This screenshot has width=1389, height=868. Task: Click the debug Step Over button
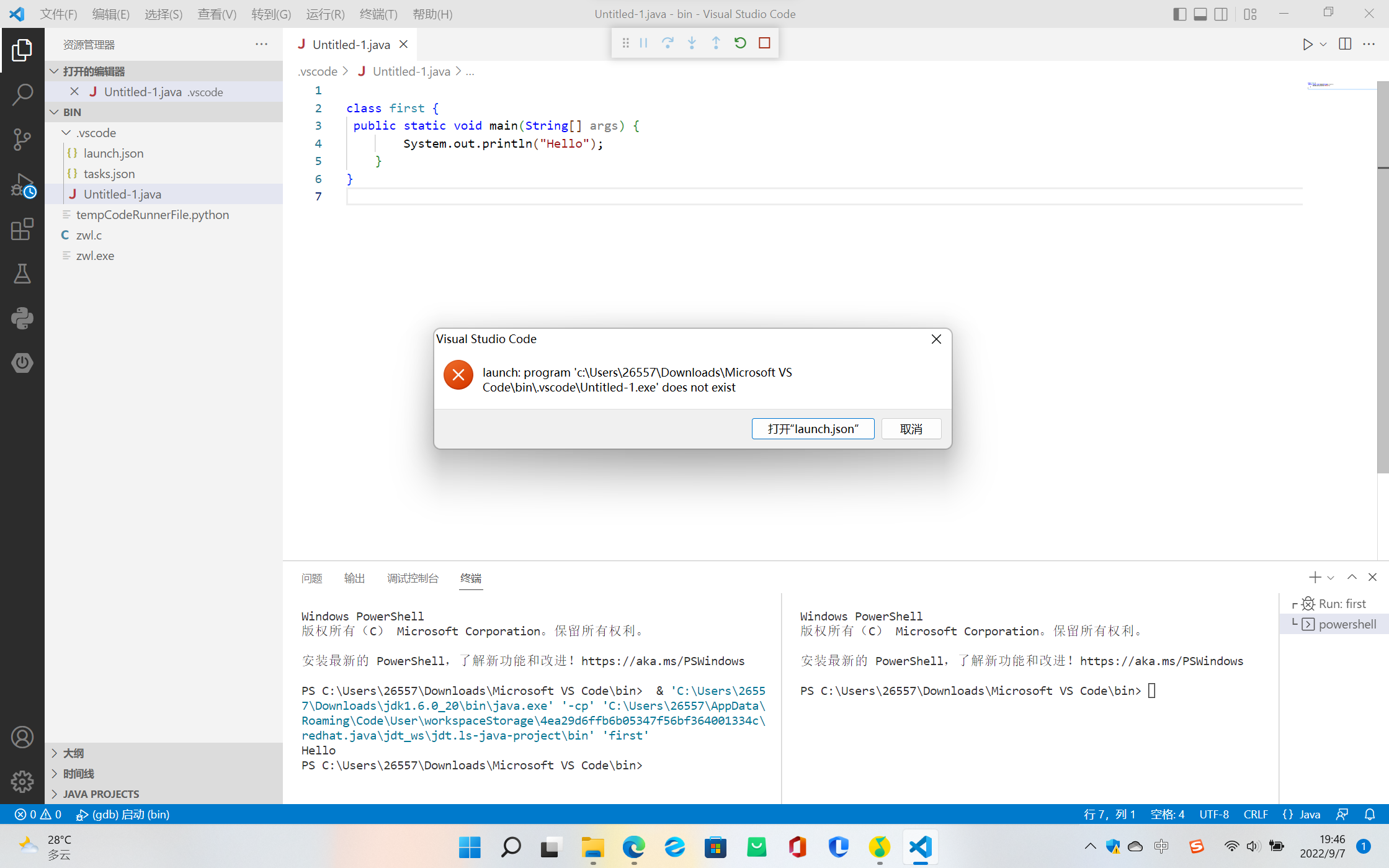tap(668, 43)
